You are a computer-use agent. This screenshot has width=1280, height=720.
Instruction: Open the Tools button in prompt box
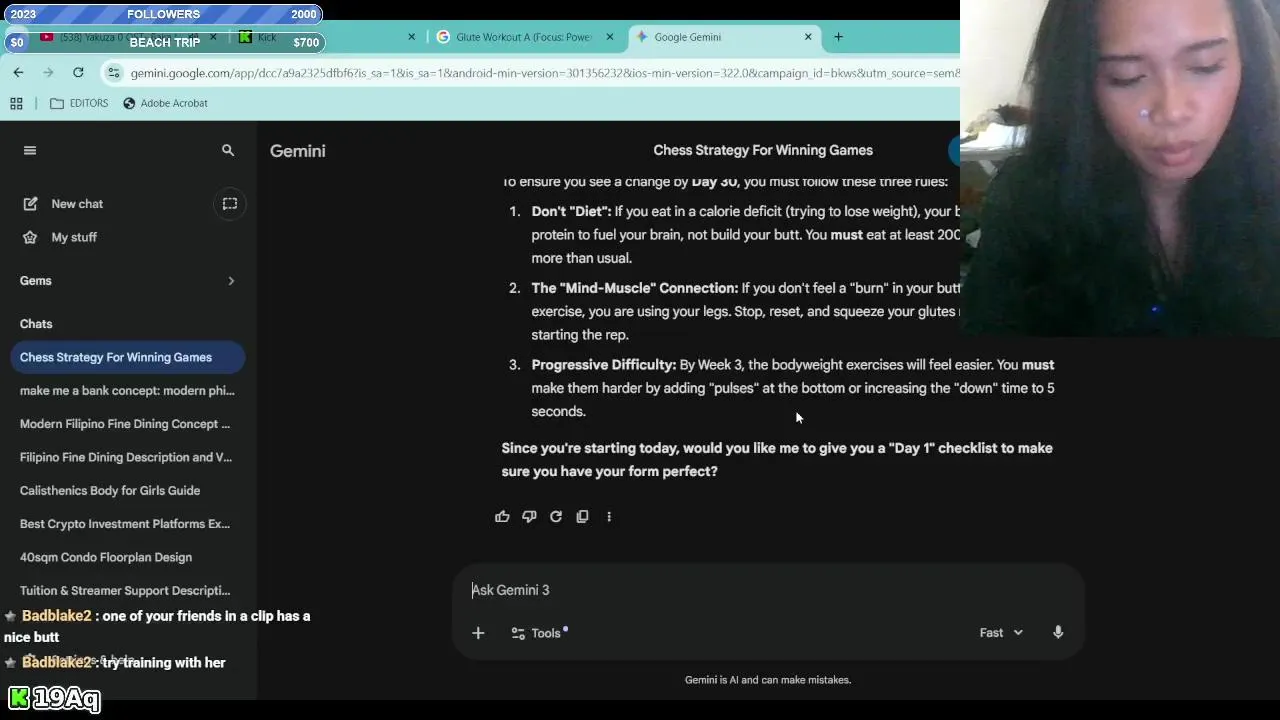coord(538,633)
